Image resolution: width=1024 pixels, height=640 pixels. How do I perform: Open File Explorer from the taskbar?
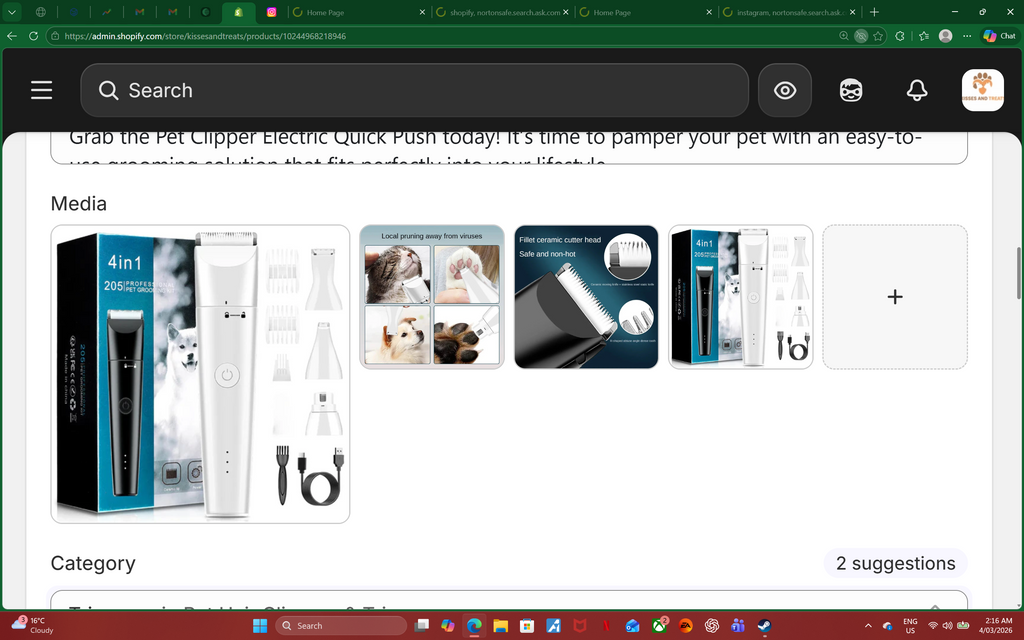[x=500, y=626]
